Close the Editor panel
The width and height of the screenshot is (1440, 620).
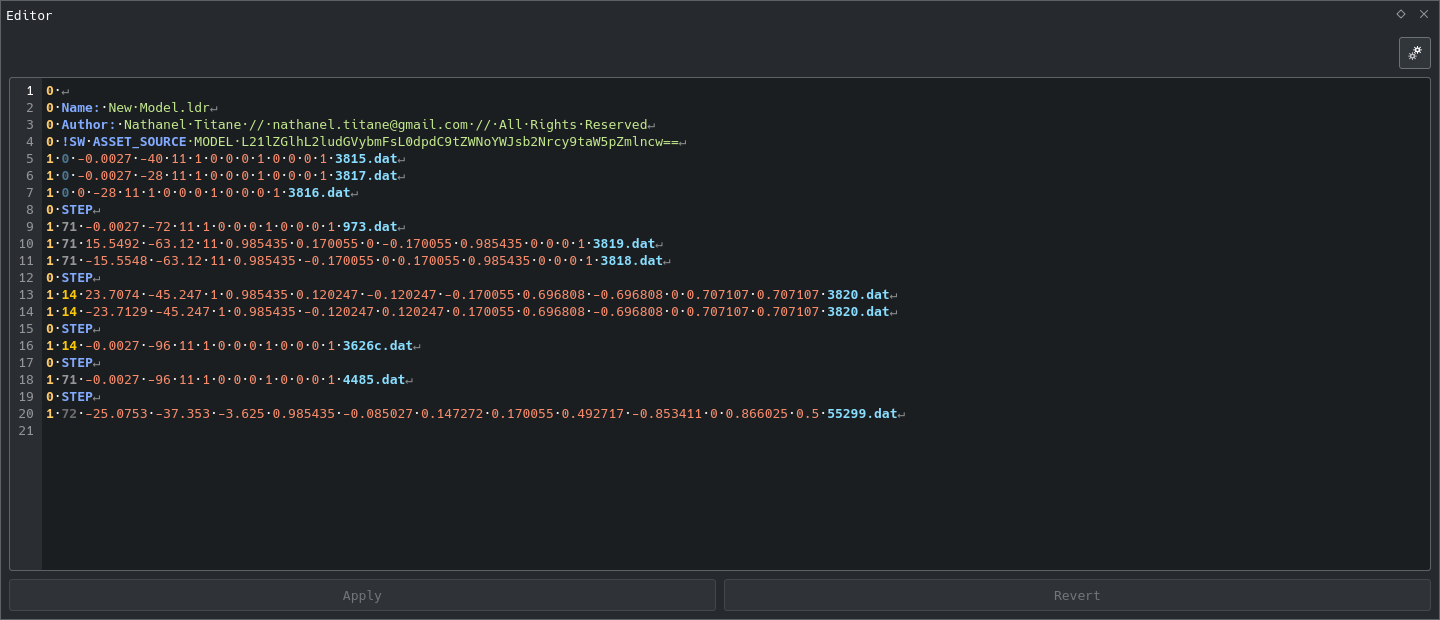click(1424, 14)
